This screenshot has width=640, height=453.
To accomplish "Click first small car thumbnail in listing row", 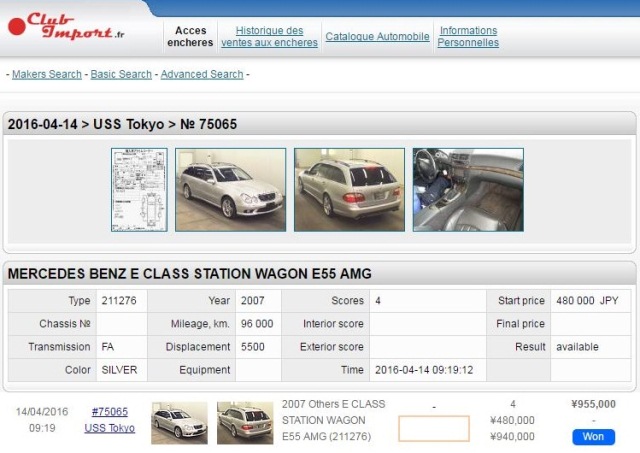I will [179, 423].
